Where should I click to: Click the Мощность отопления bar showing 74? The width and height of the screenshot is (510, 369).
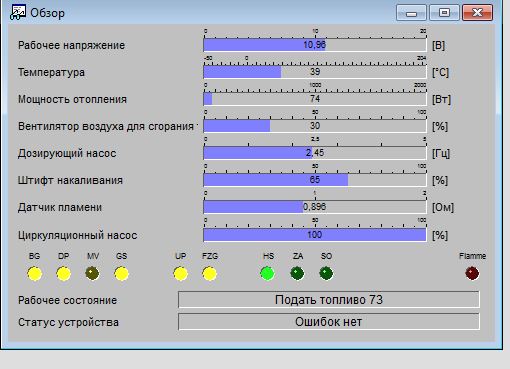click(315, 99)
